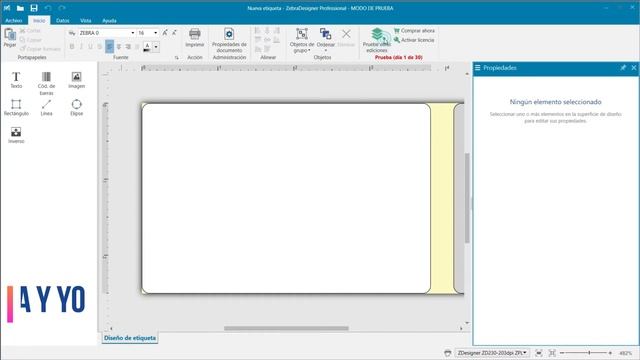The image size is (640, 360).
Task: Select the Rectángulo tool
Action: coord(16,107)
